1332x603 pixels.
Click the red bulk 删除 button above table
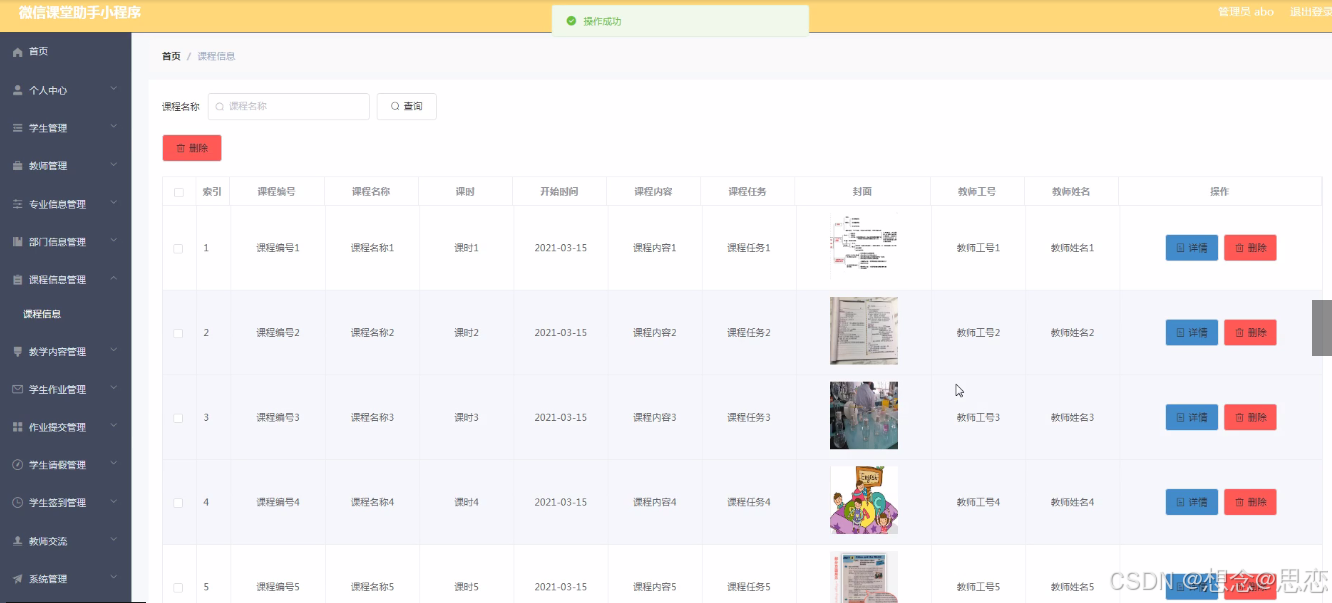point(192,148)
